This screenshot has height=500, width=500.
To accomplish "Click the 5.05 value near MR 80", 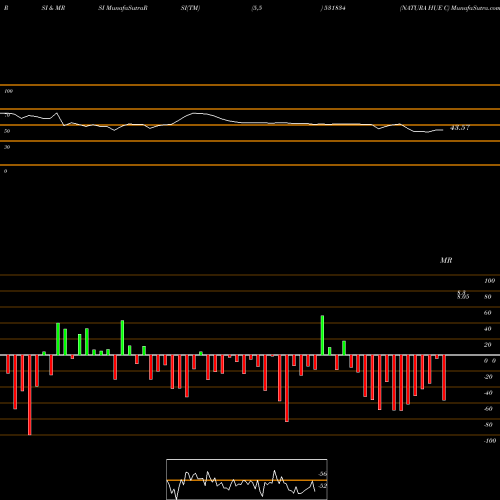I will (x=463, y=297).
